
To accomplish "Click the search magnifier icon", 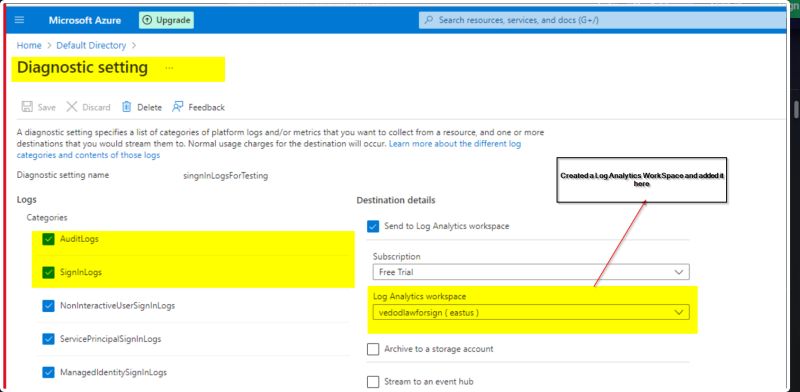I will click(429, 20).
